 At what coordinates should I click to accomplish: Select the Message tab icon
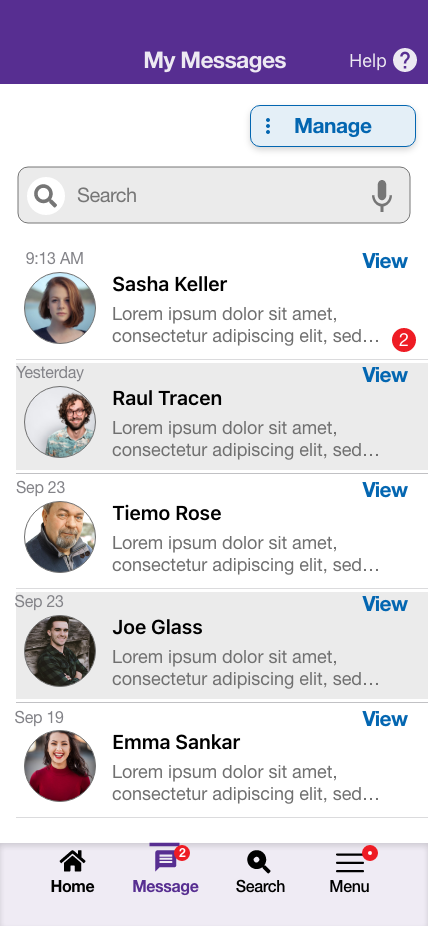[165, 861]
